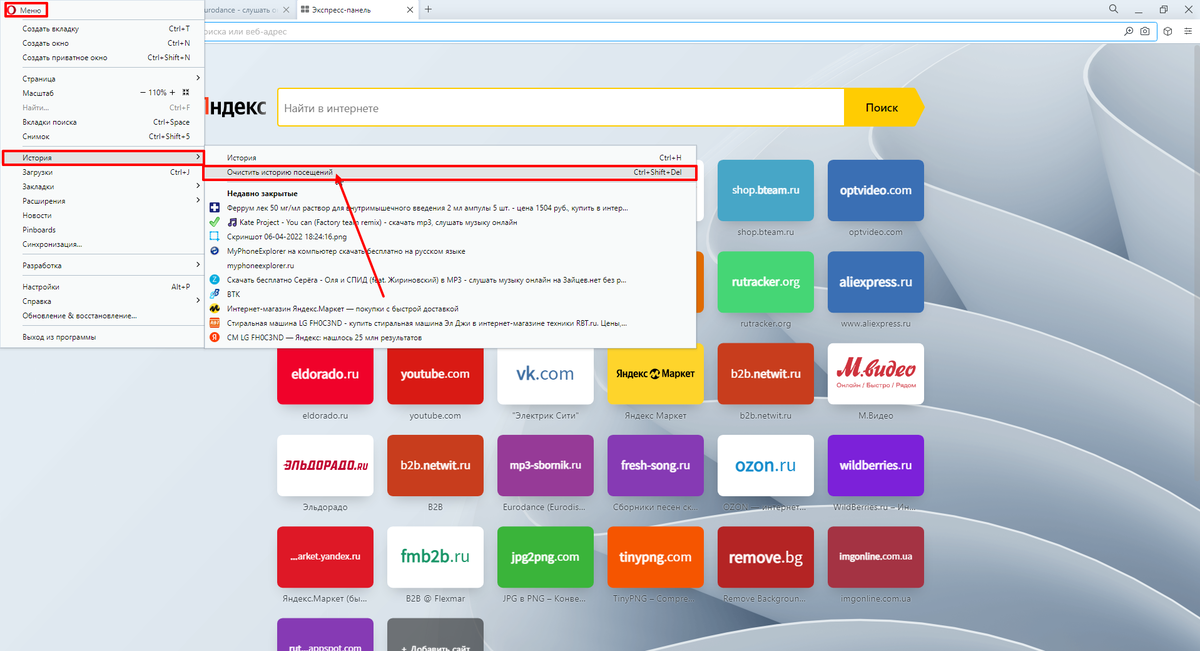This screenshot has width=1200, height=651.
Task: Select Очистить историю посещений
Action: click(x=450, y=172)
